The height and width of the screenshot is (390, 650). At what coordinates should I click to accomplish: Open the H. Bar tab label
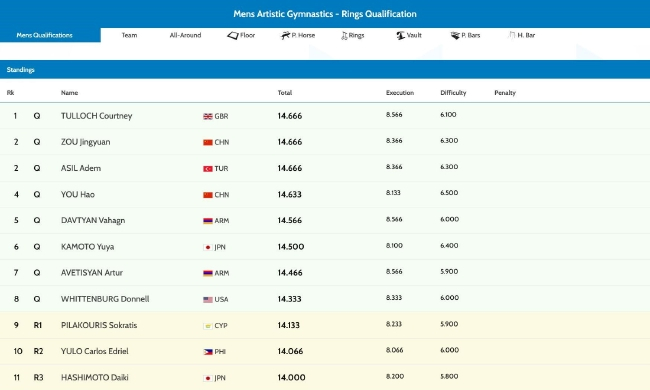click(526, 35)
